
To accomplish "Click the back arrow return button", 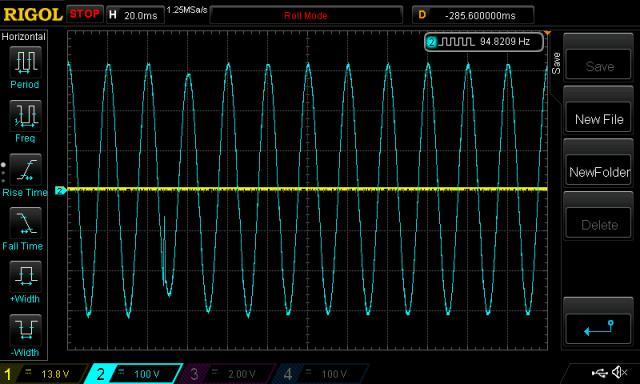I will click(598, 327).
